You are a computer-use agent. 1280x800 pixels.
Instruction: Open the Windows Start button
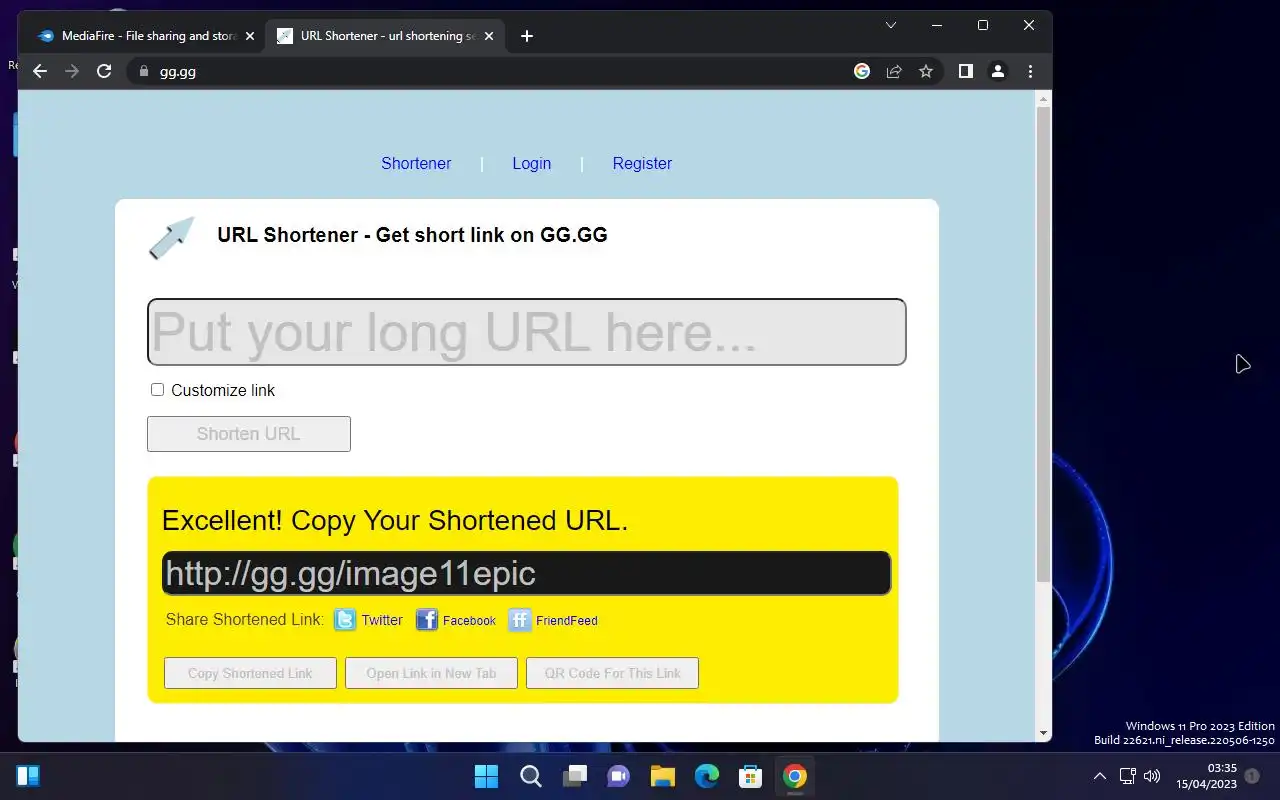(487, 776)
